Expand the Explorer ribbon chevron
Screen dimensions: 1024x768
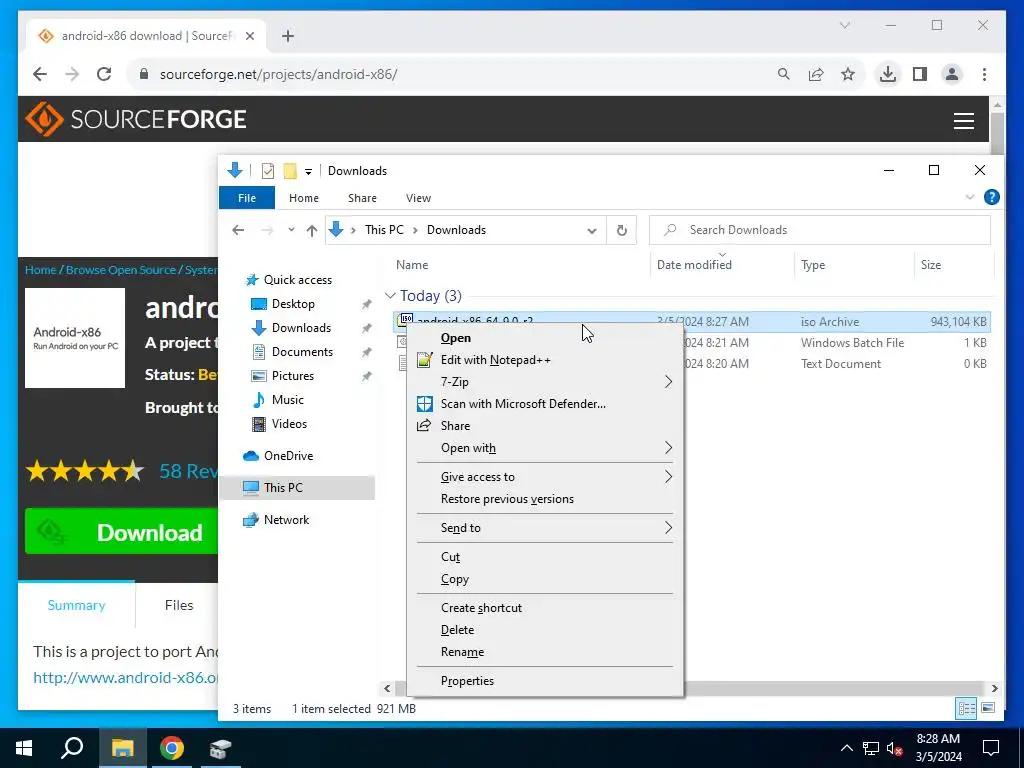970,197
